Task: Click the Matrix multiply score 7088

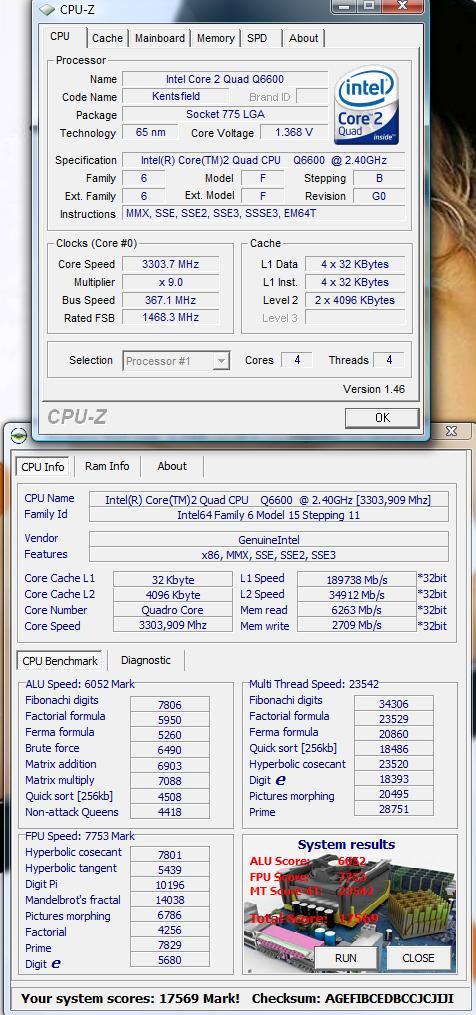Action: (x=170, y=781)
